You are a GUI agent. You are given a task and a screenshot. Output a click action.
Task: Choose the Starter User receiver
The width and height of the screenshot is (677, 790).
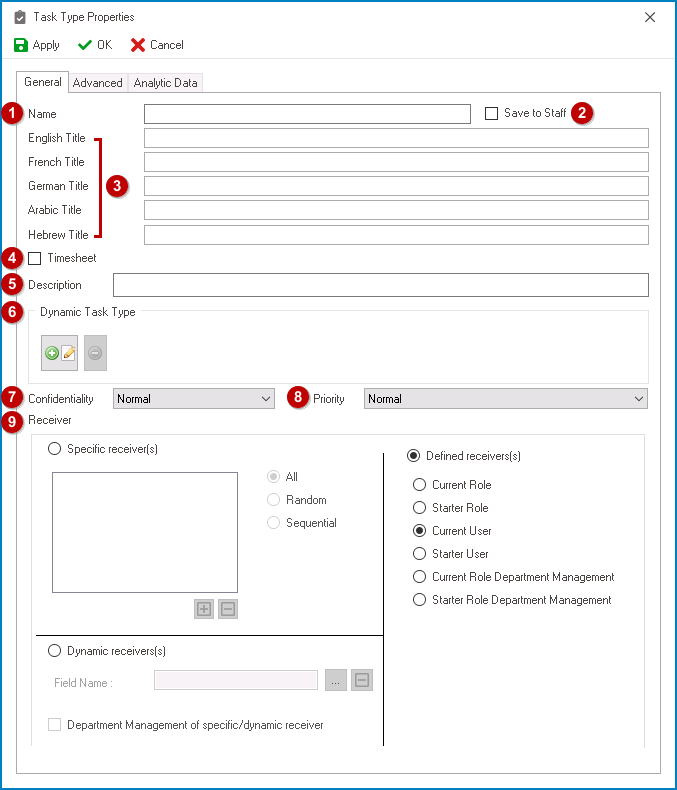(419, 554)
